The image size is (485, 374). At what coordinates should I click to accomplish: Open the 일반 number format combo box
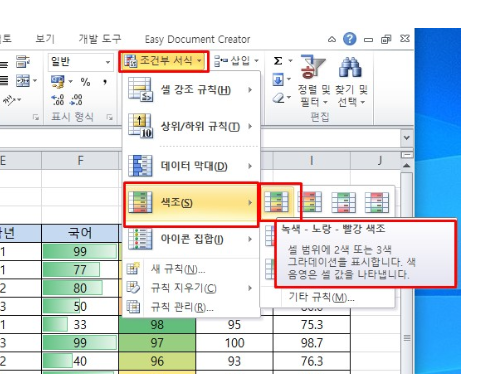click(80, 62)
